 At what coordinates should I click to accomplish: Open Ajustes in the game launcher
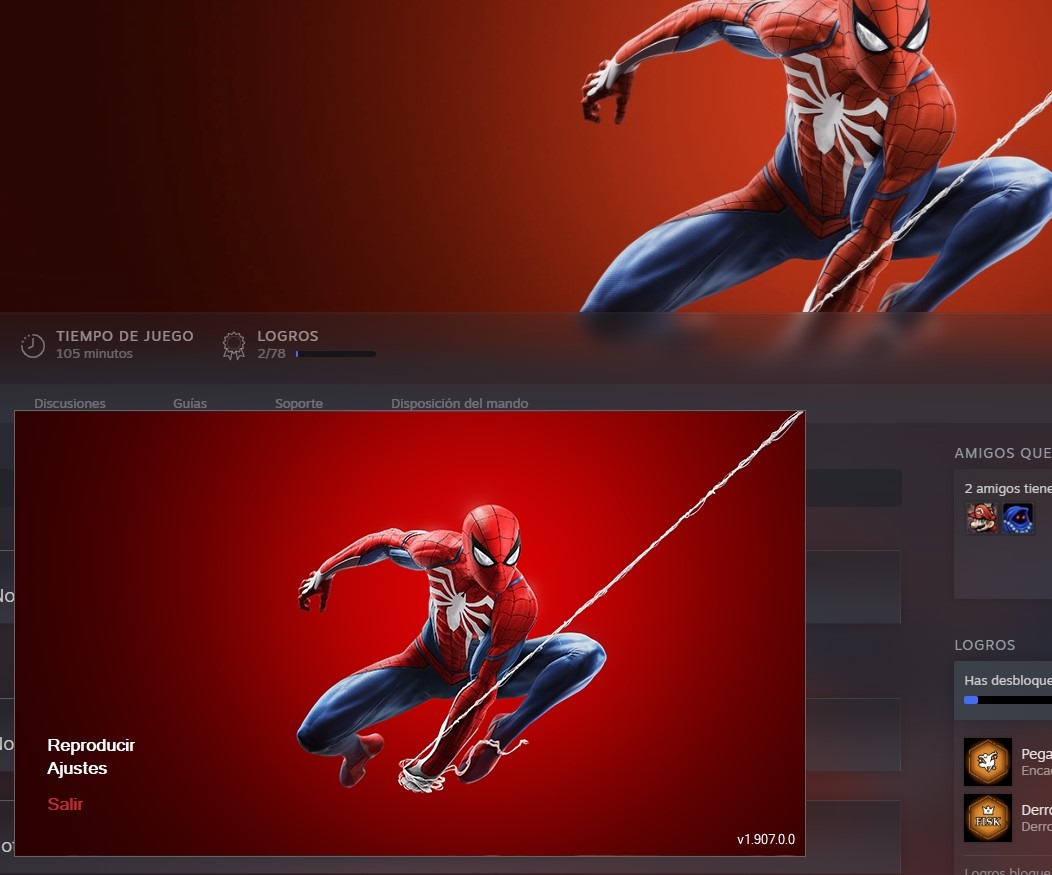[77, 768]
